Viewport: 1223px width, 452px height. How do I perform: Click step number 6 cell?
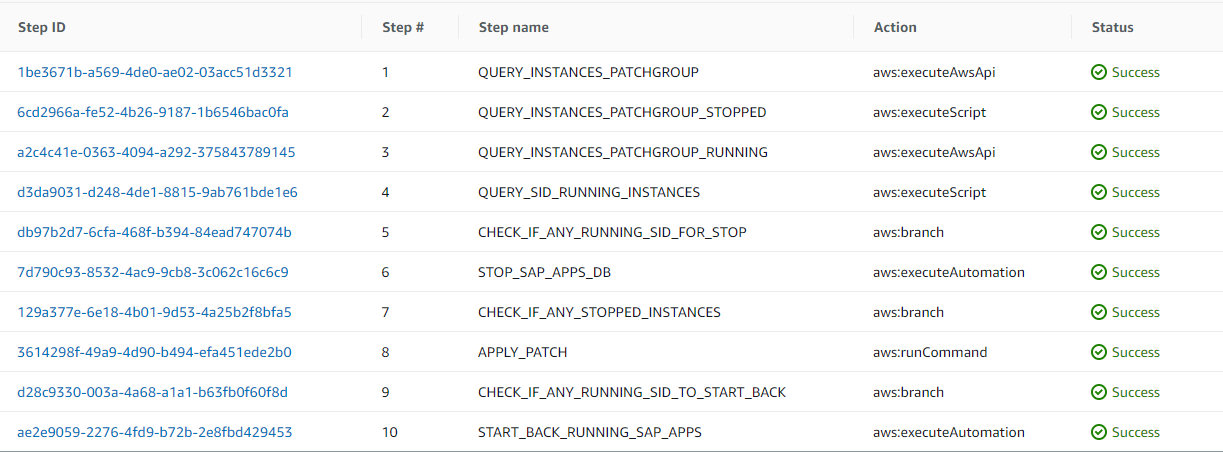[x=386, y=272]
